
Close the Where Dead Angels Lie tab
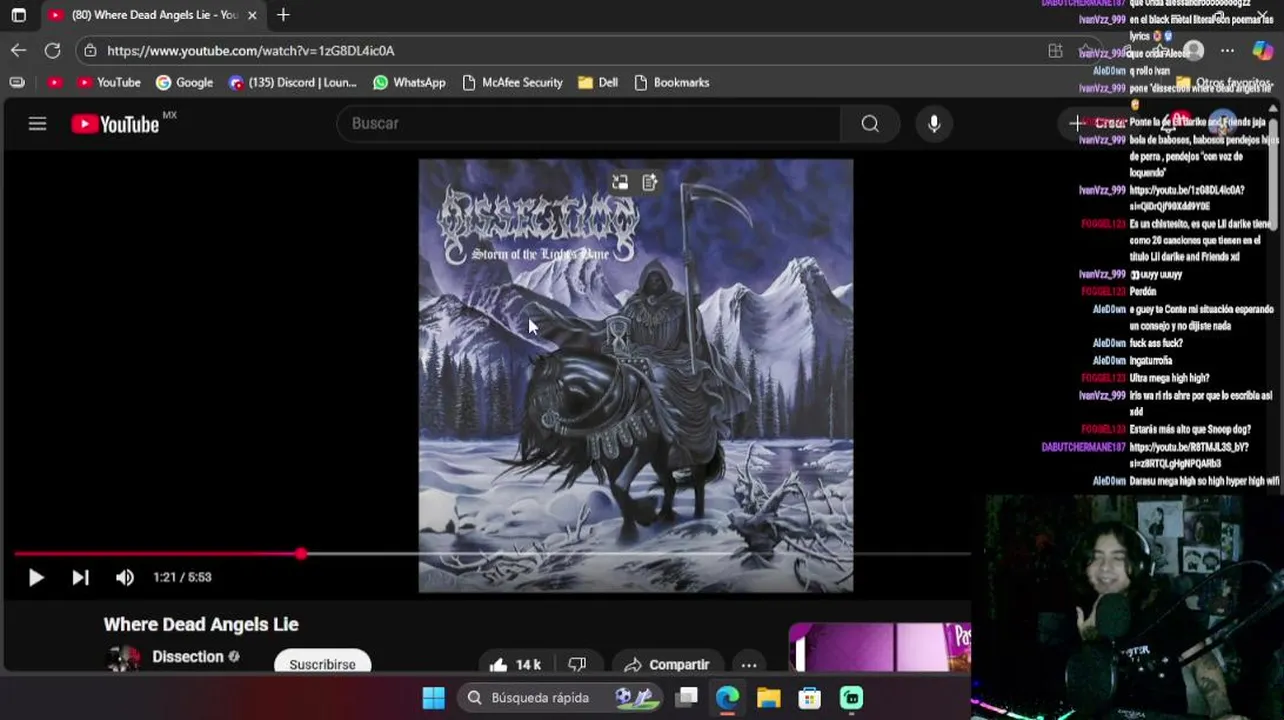click(252, 15)
